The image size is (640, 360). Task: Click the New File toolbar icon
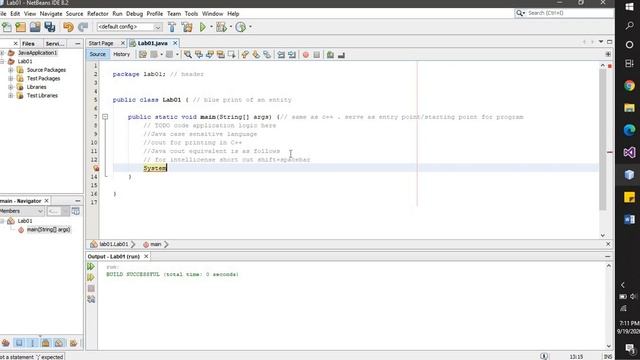click(x=7, y=27)
